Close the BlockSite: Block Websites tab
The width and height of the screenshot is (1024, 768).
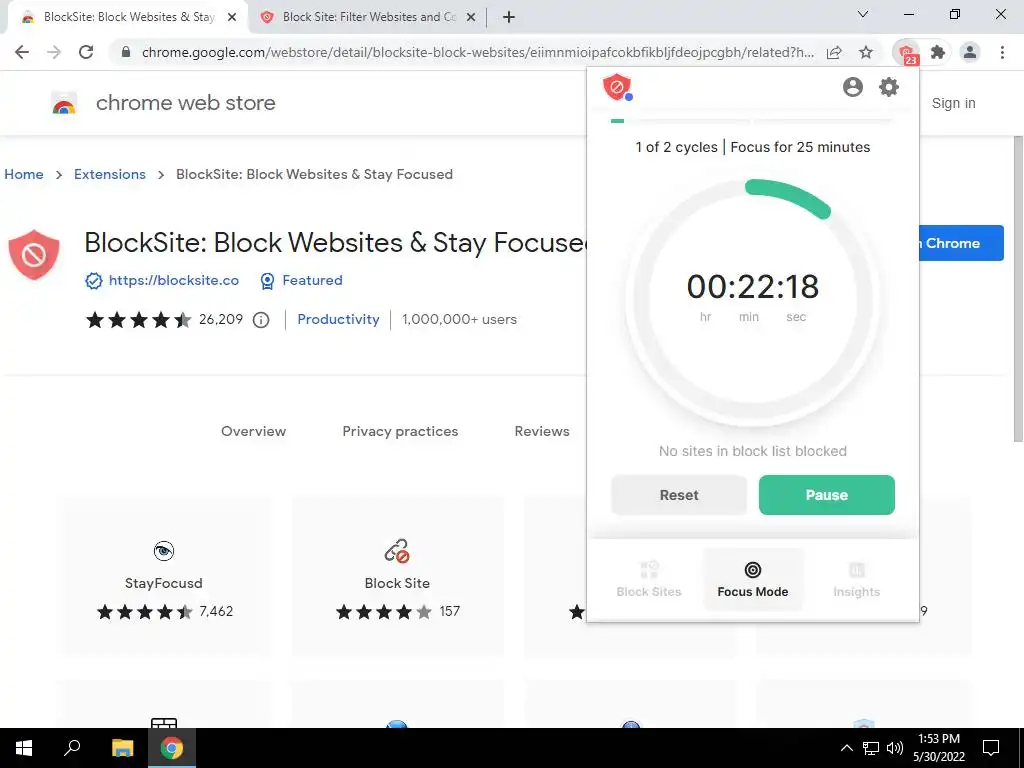point(232,18)
